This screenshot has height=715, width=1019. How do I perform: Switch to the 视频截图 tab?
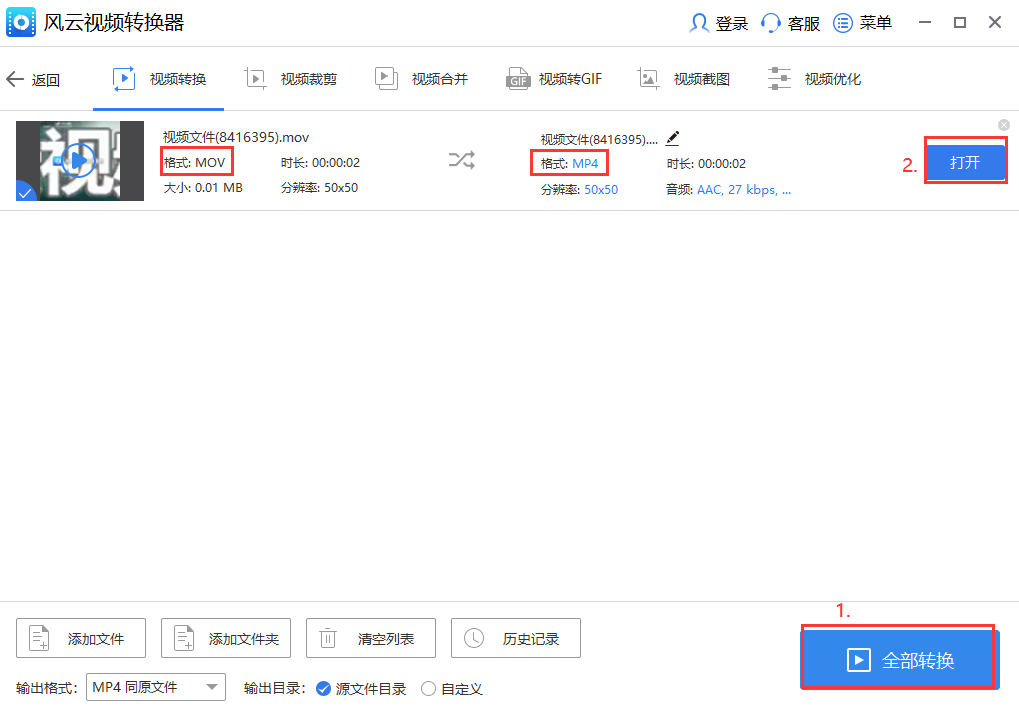pos(684,79)
